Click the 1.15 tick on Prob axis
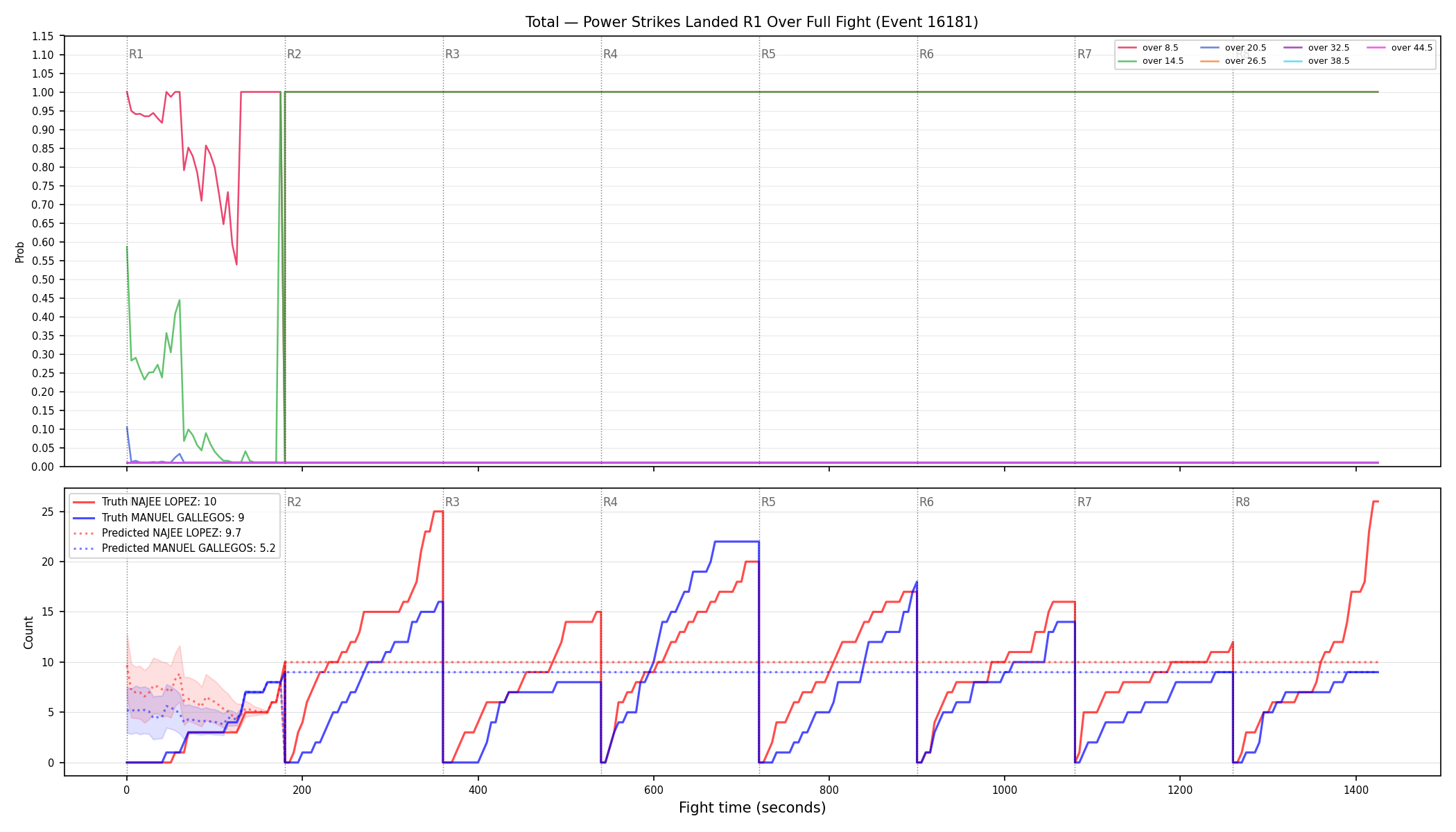This screenshot has width=1456, height=832. point(42,36)
